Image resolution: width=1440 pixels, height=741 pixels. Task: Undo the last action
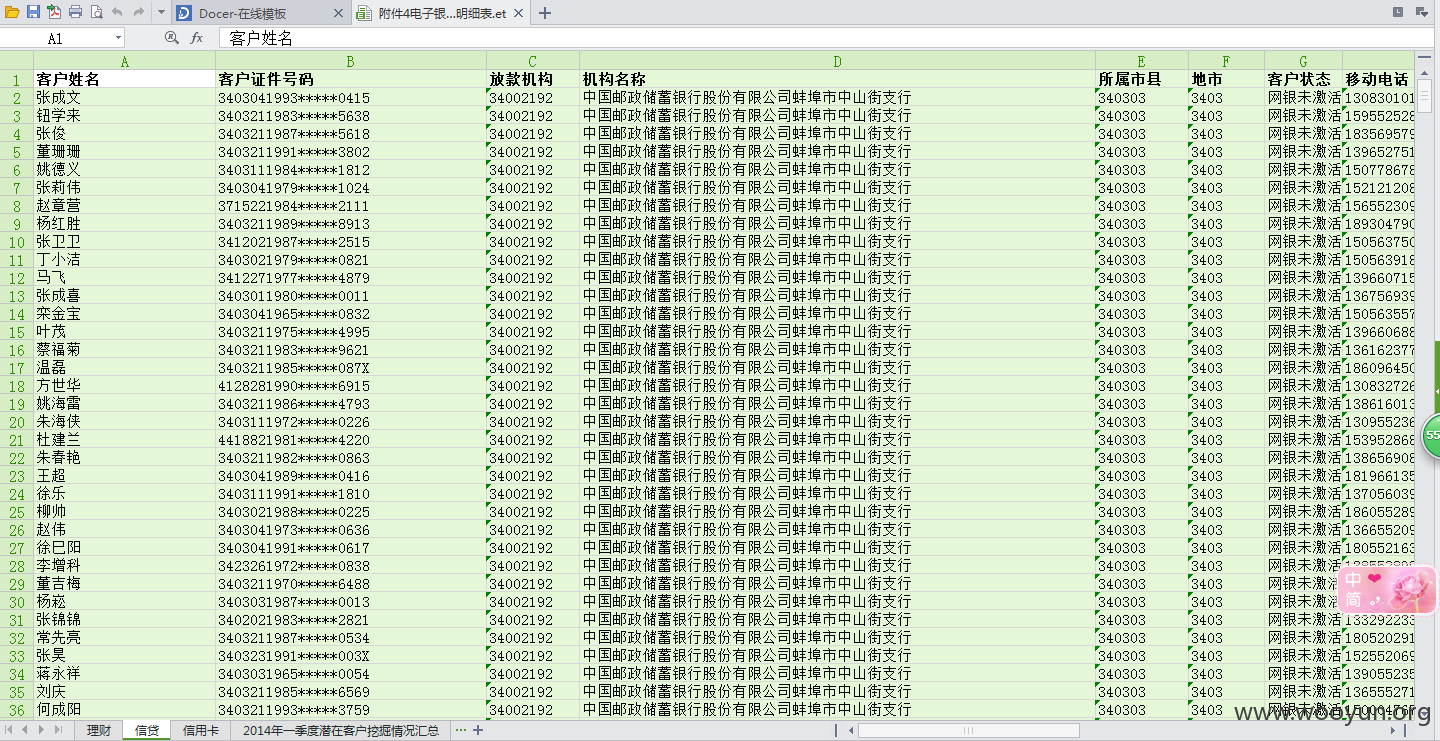tap(117, 12)
